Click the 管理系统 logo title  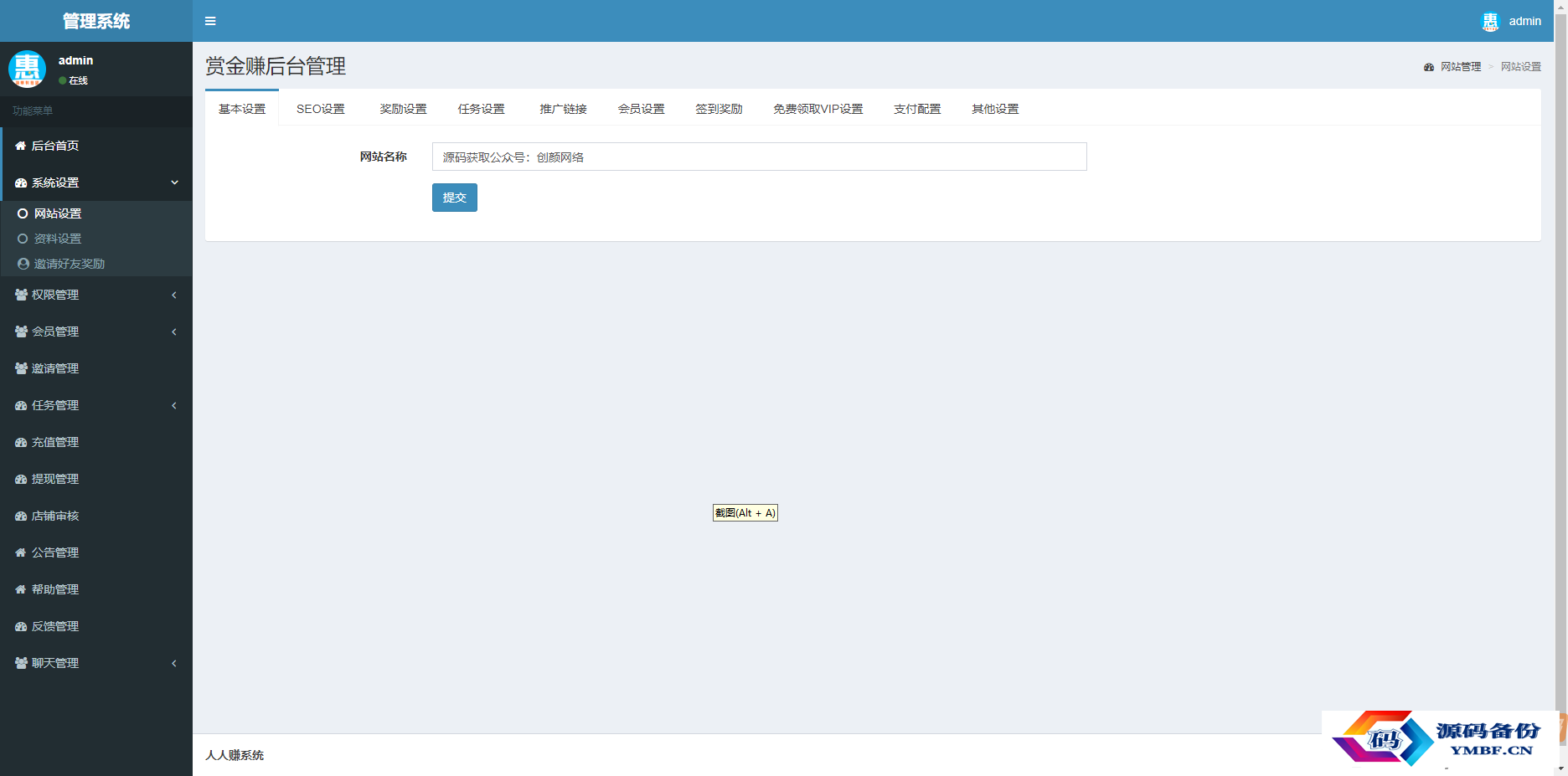[x=96, y=21]
